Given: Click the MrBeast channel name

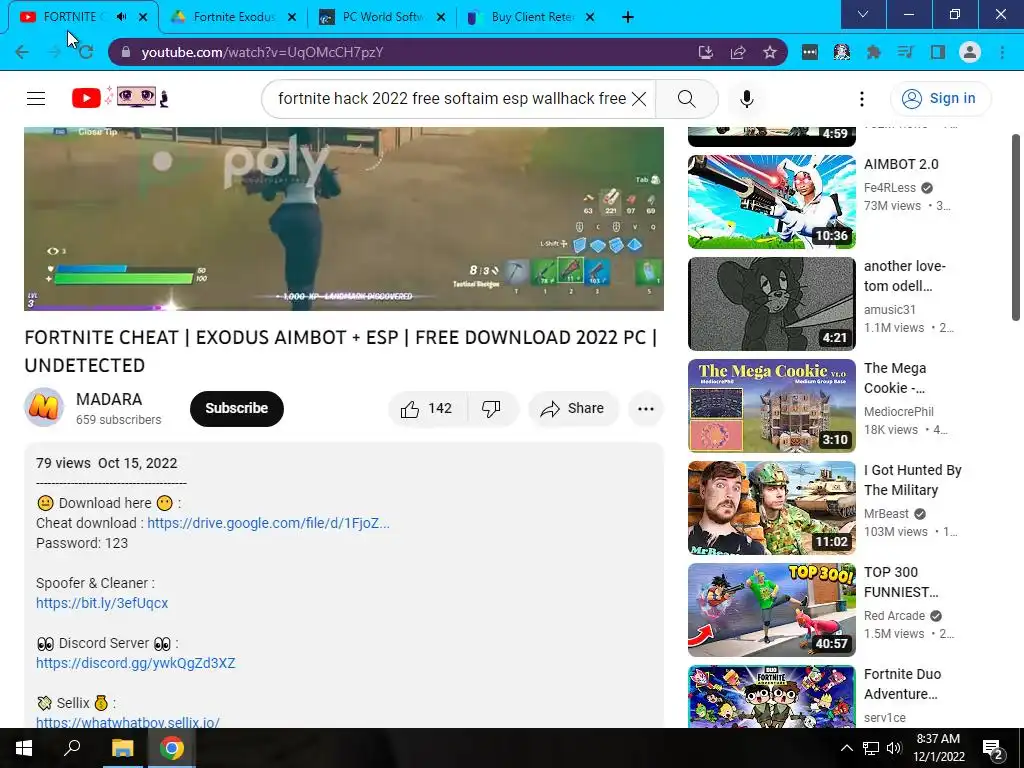Looking at the screenshot, I should pos(886,514).
